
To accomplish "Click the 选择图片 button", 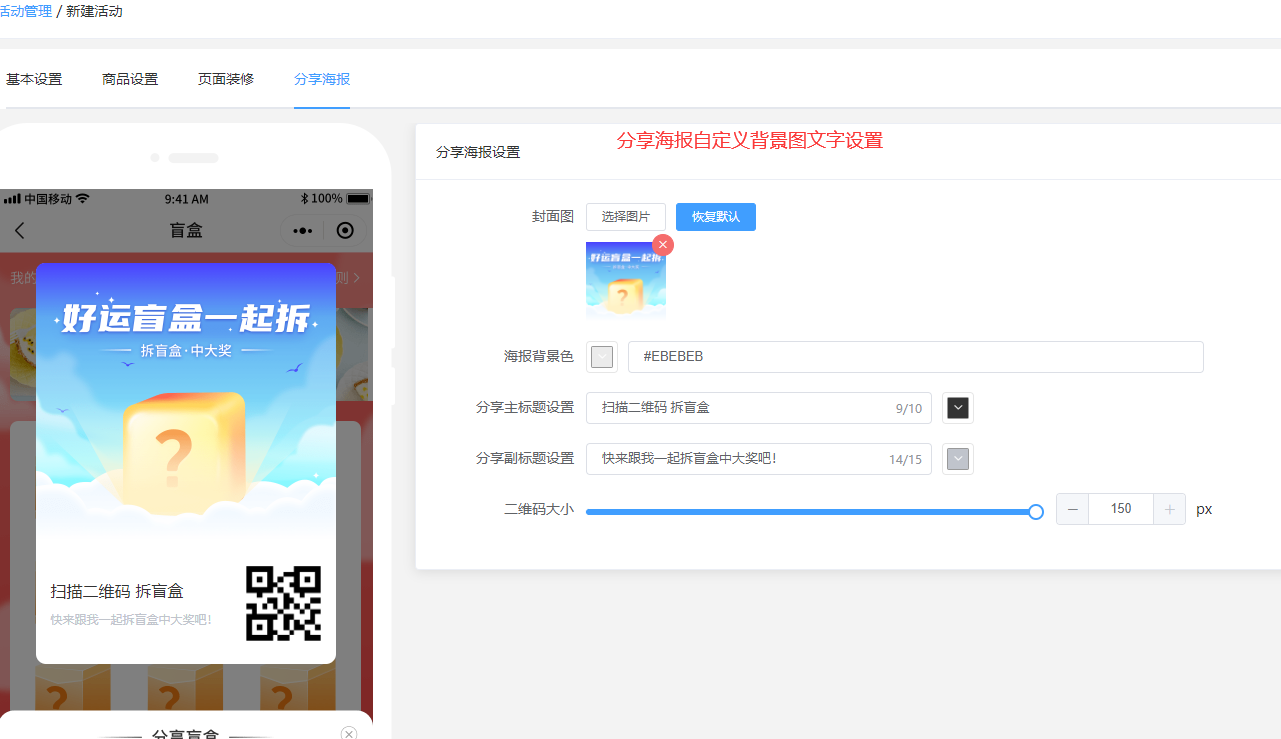I will 626,217.
